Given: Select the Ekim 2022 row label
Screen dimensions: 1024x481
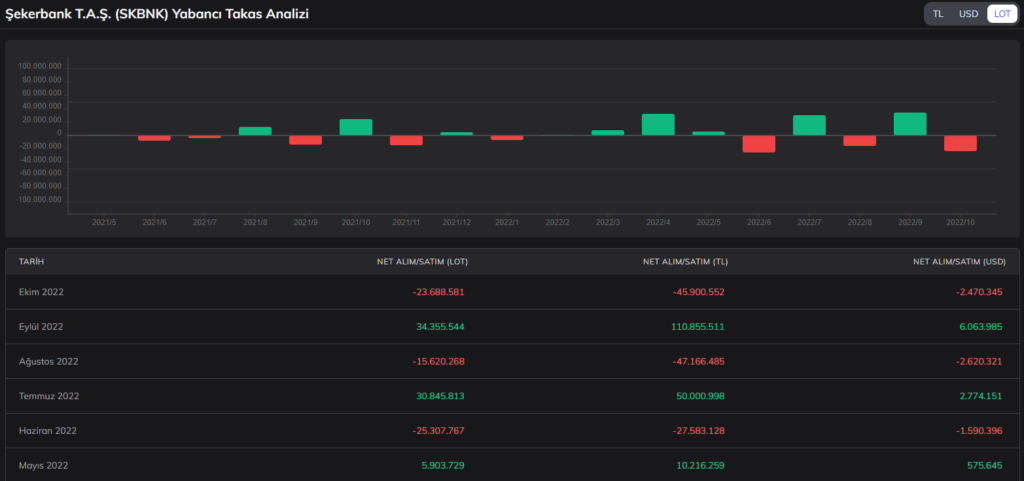Looking at the screenshot, I should 41,292.
